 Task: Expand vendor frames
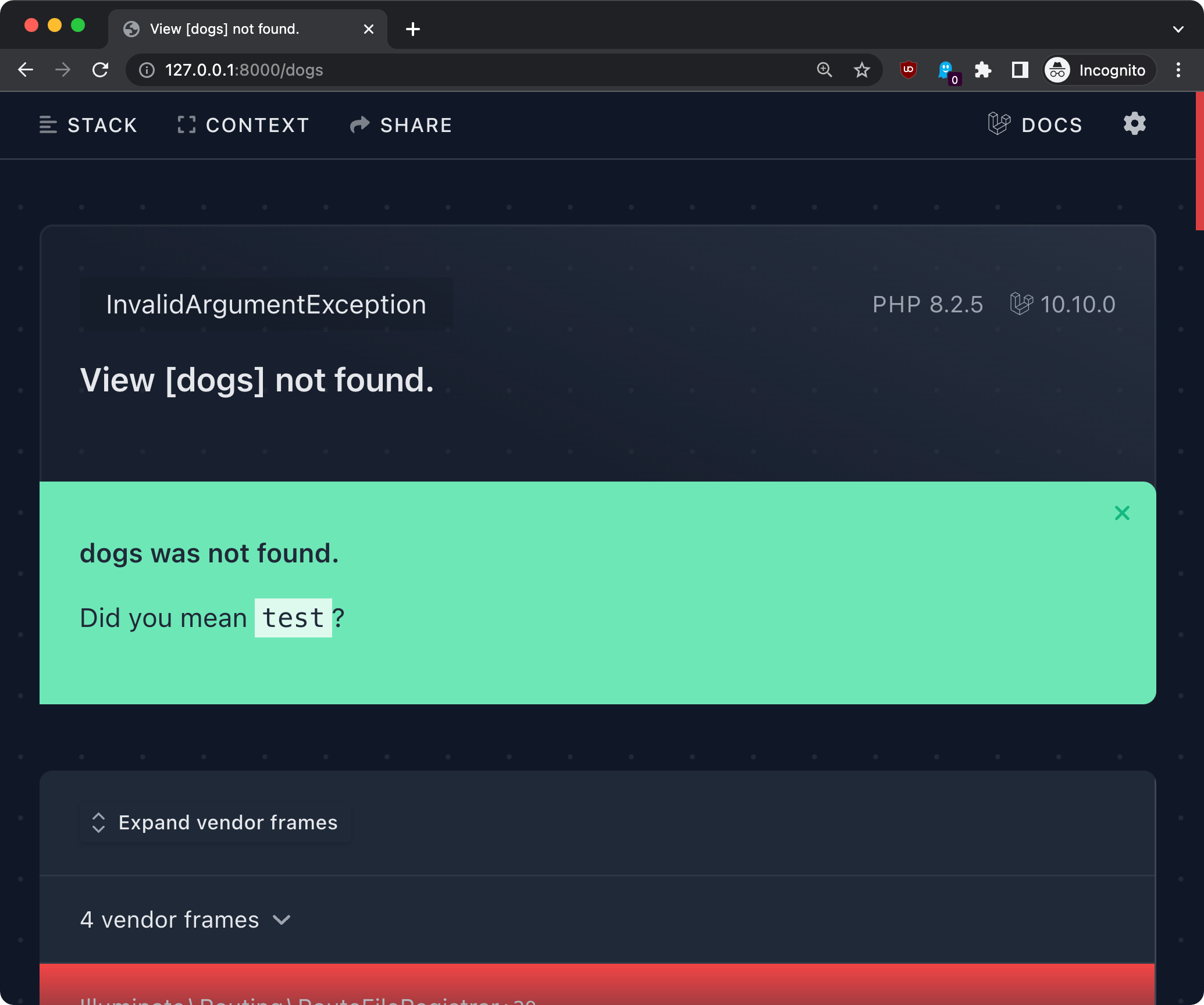pos(215,822)
